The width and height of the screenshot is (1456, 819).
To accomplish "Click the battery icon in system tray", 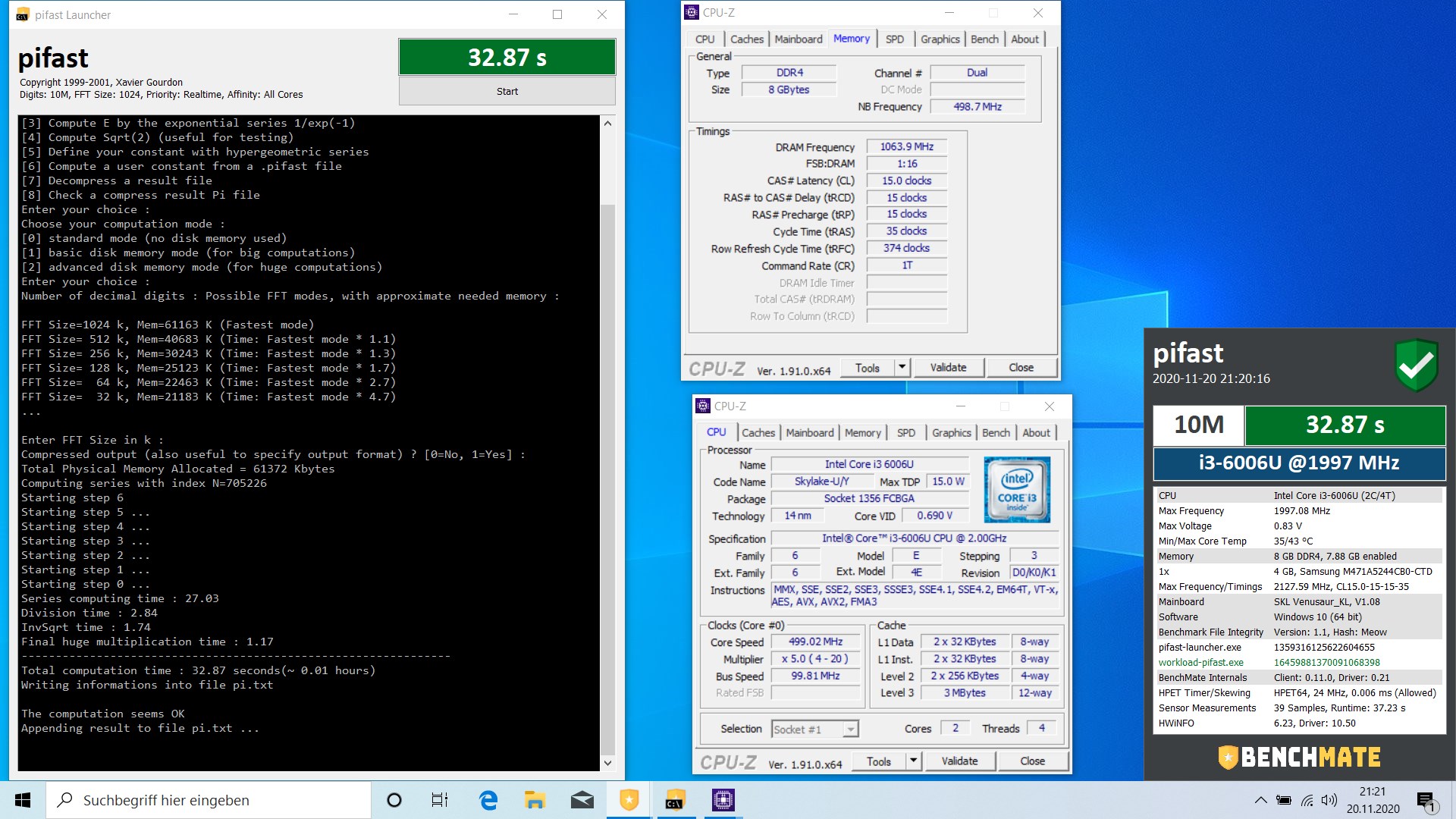I will coord(1284,800).
